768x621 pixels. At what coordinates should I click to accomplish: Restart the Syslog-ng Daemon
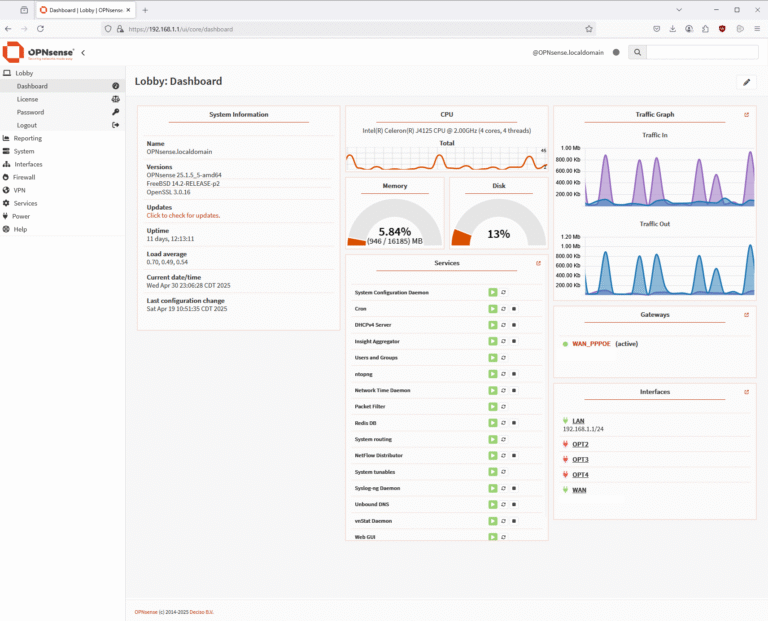tap(504, 488)
